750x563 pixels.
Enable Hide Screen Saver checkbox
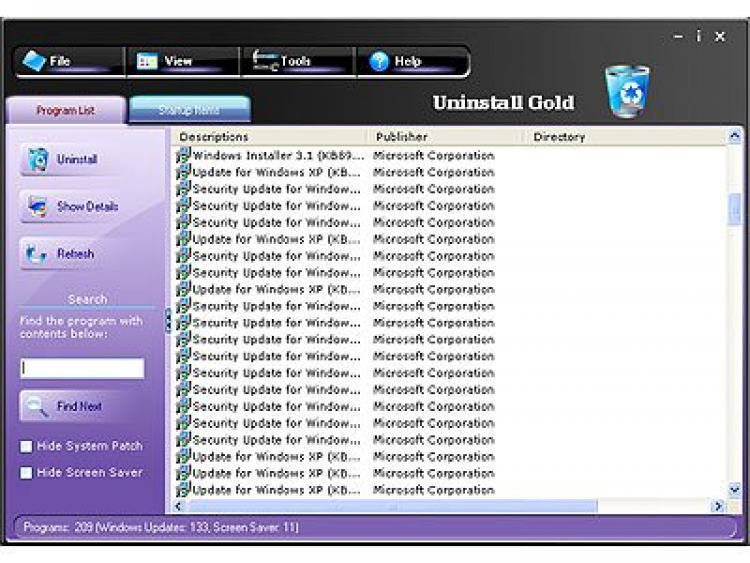click(x=26, y=473)
